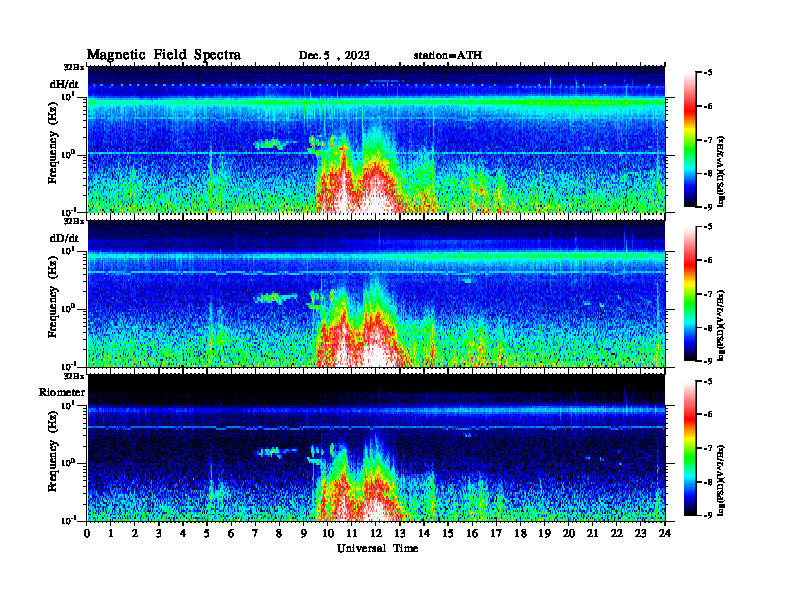
Task: Click the "Universal Time" axis title
Action: (377, 548)
